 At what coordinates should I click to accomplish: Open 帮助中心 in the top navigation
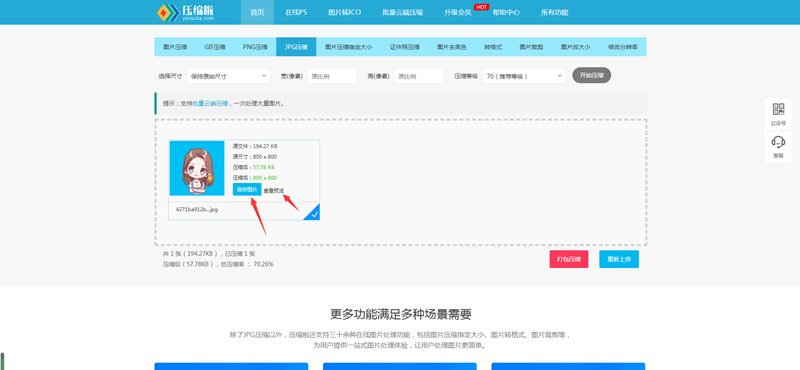tap(506, 12)
